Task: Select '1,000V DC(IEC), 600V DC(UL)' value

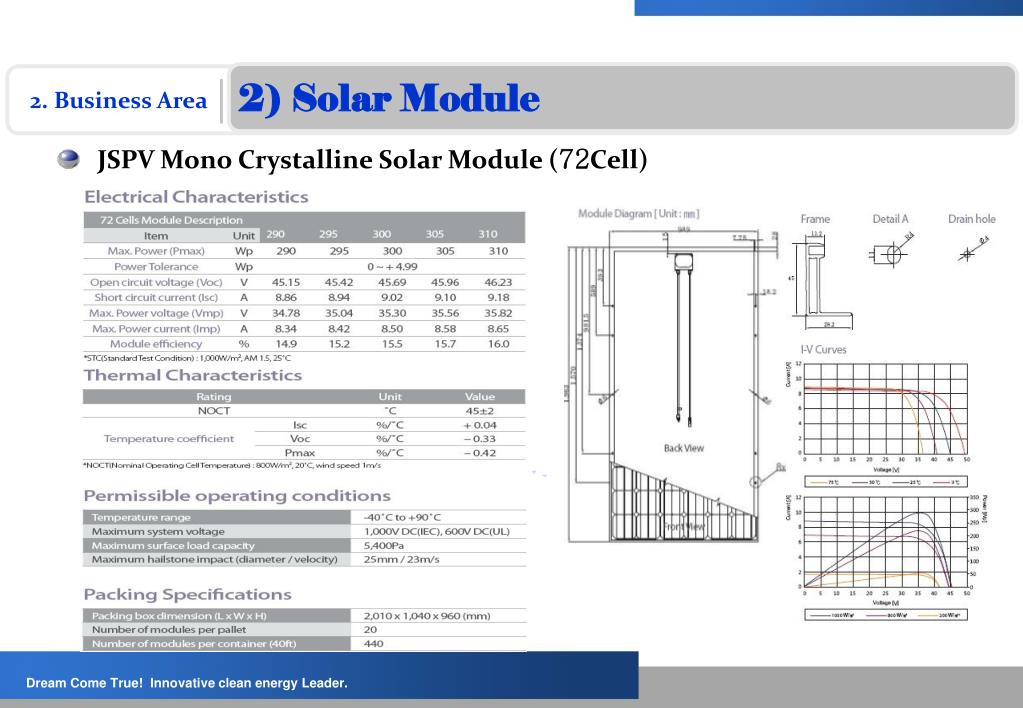Action: point(436,532)
